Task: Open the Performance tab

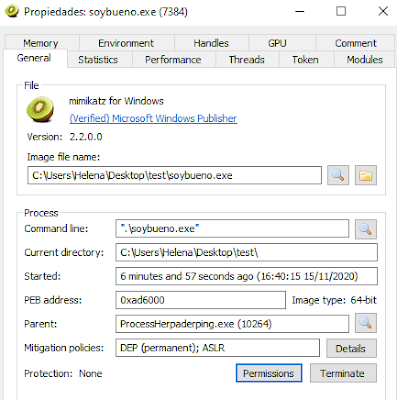Action: point(173,60)
